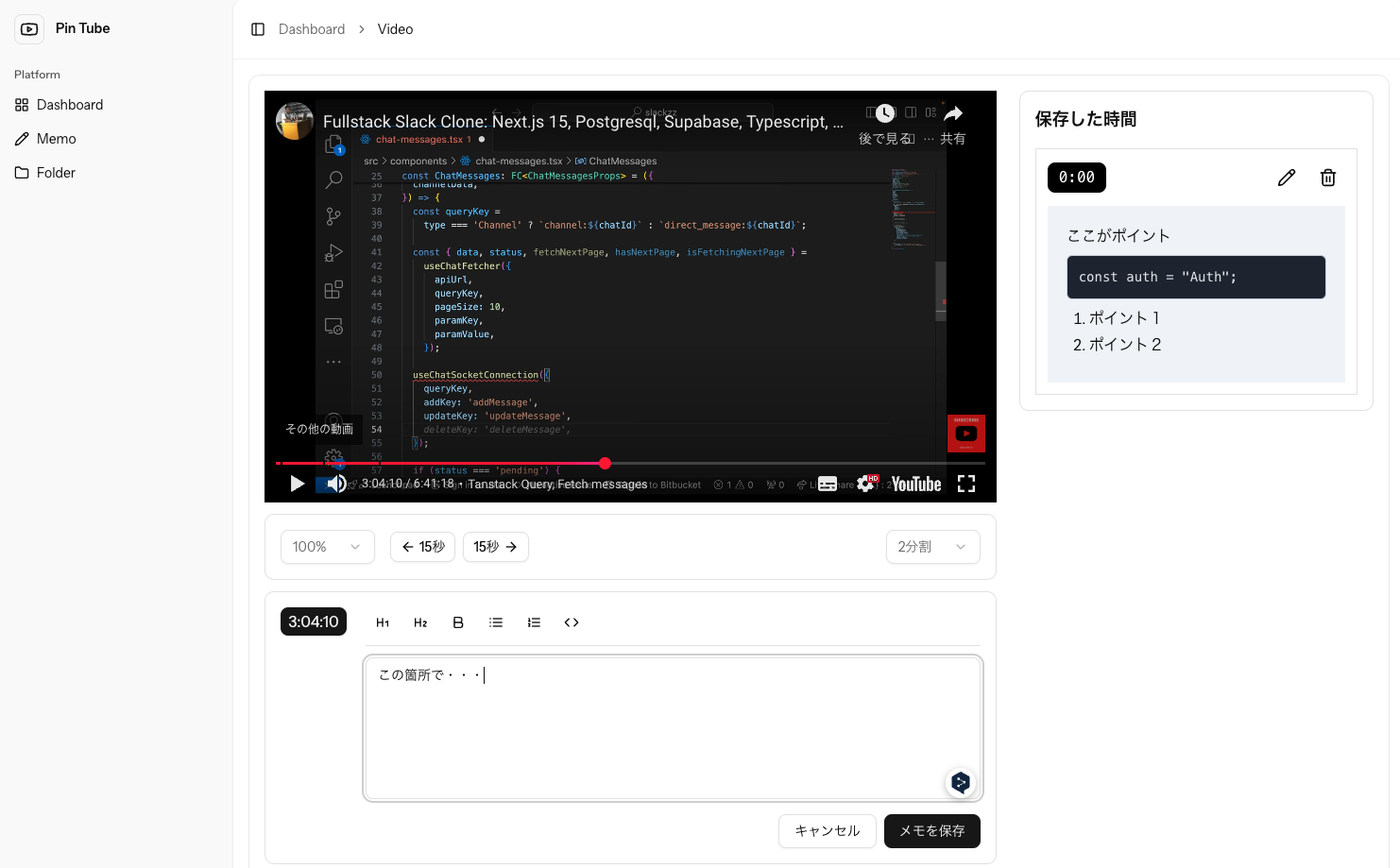Viewport: 1400px width, 868px height.
Task: Insert a code block in the memo editor
Action: [x=571, y=622]
